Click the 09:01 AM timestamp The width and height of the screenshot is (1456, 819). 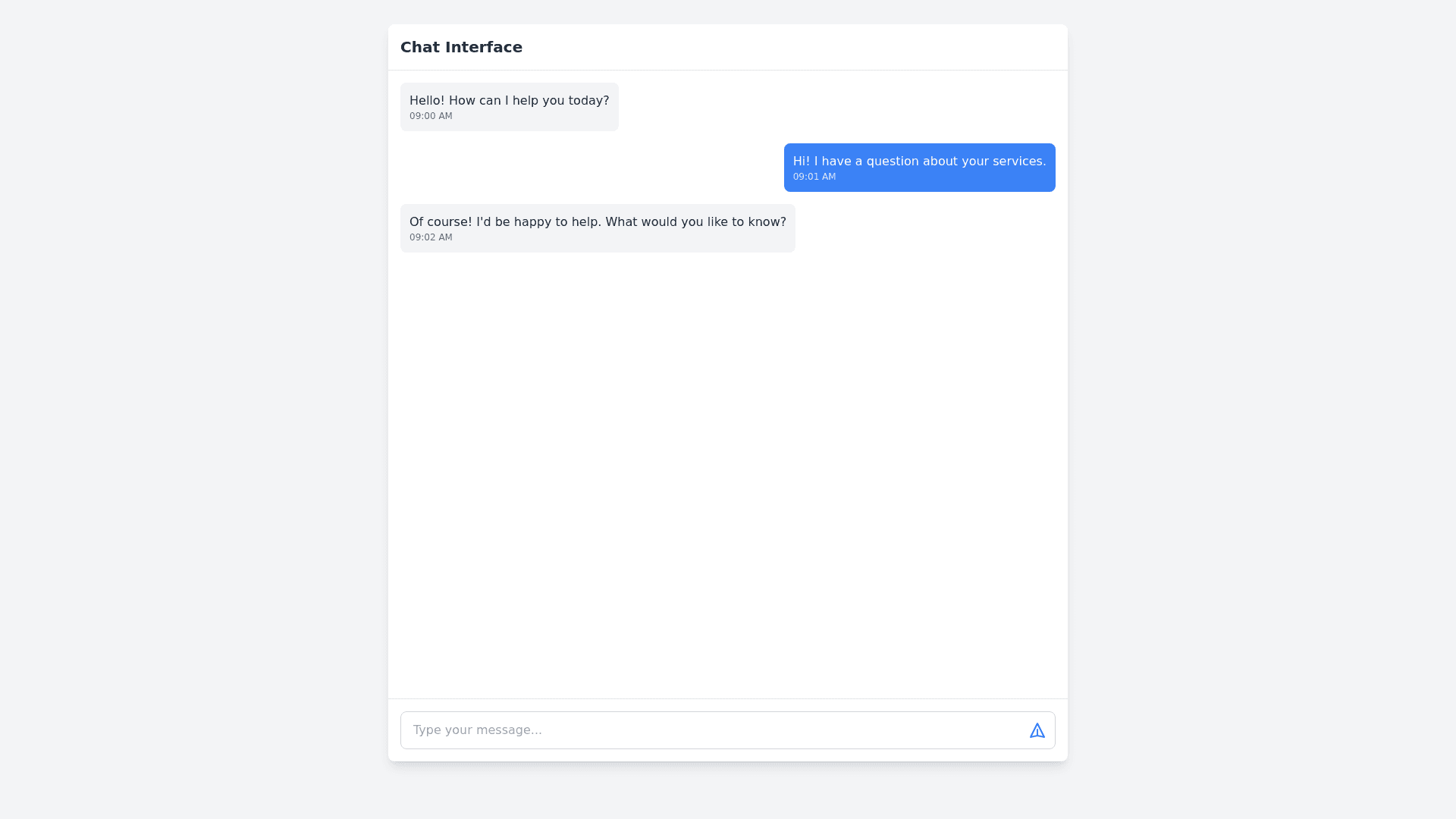[x=814, y=177]
